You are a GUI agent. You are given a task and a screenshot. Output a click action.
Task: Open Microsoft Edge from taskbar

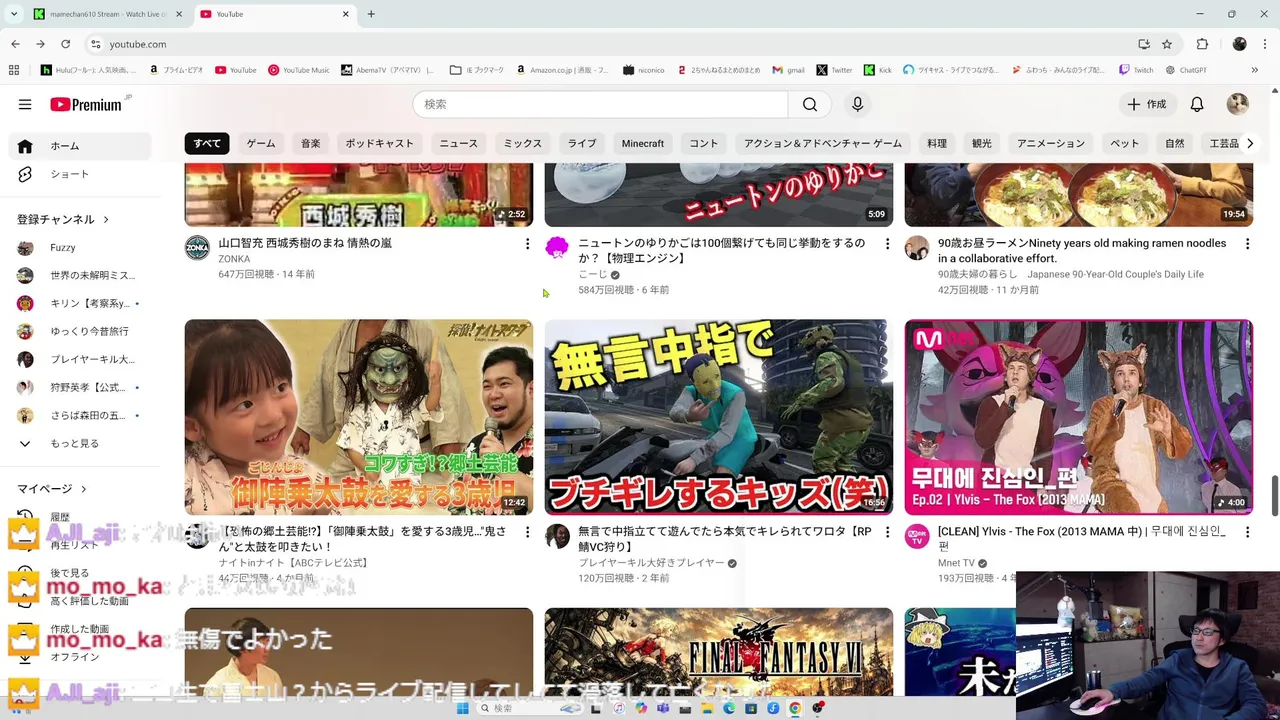pos(728,708)
